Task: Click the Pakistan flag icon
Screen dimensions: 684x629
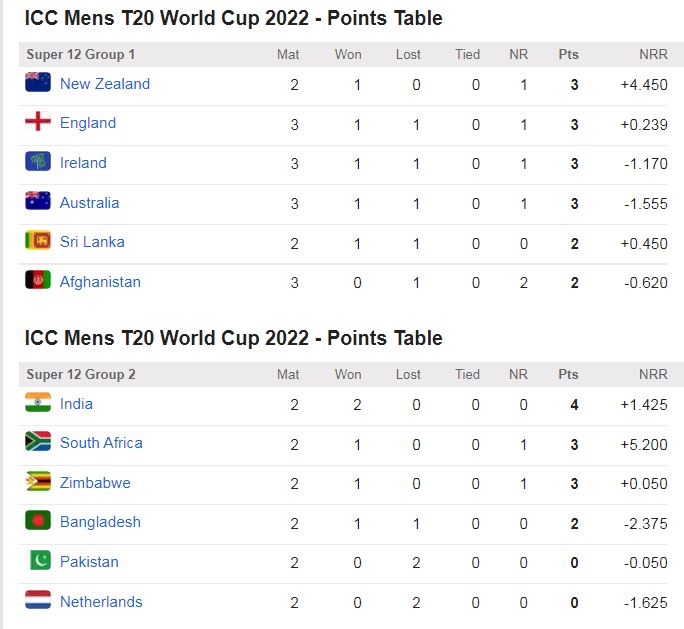Action: (x=38, y=561)
